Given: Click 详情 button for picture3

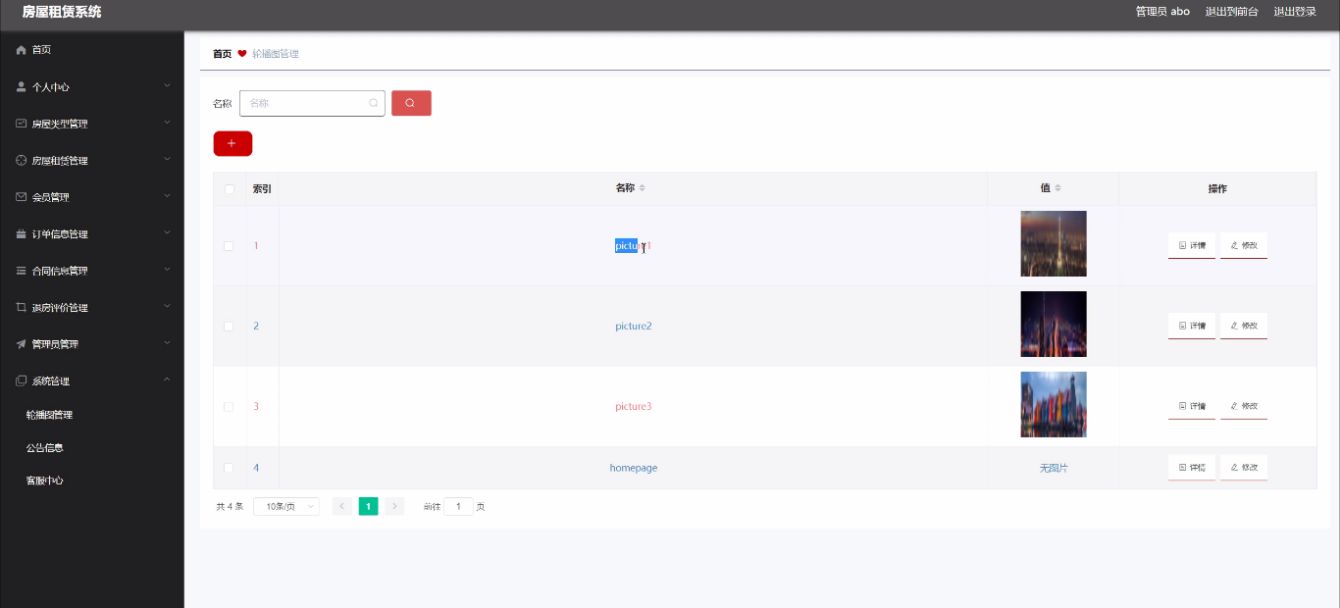Looking at the screenshot, I should coord(1192,406).
